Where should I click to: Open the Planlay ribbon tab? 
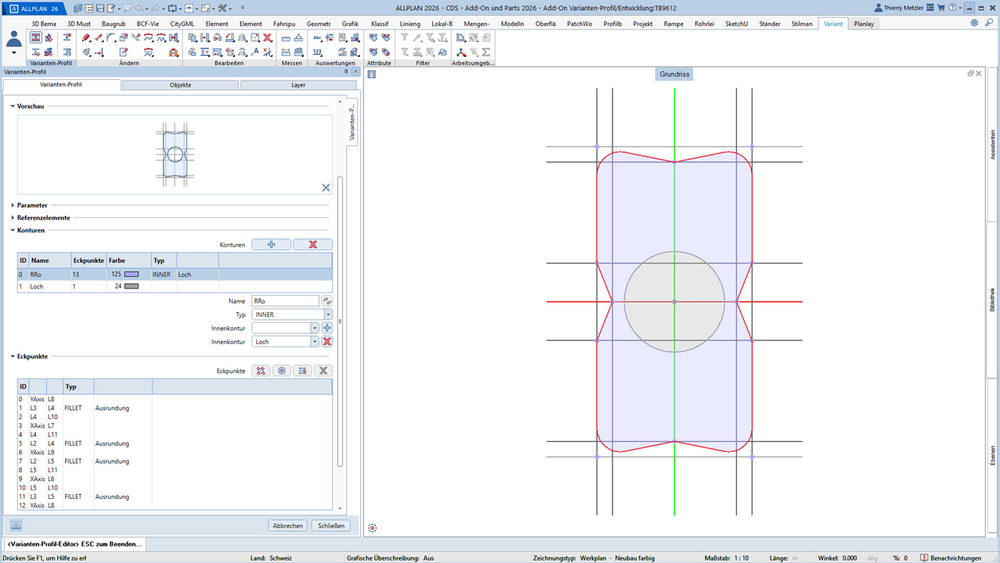864,24
